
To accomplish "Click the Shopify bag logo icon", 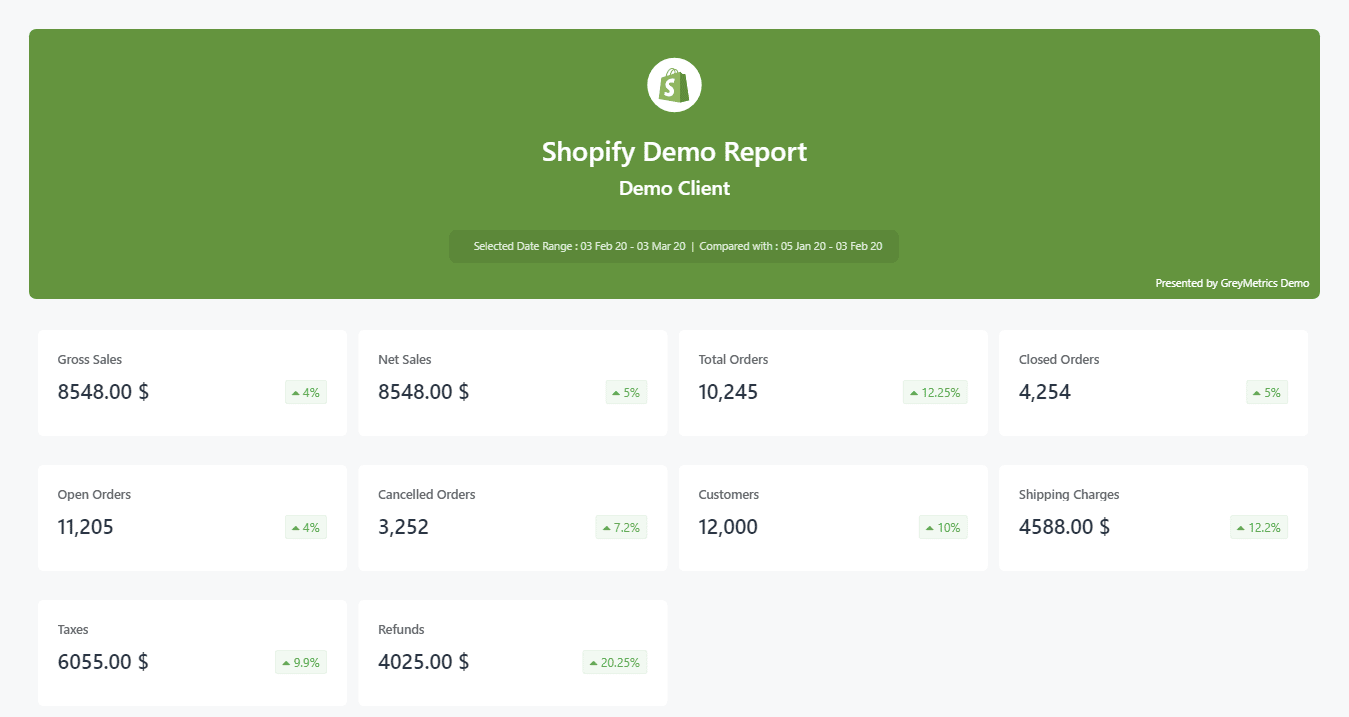I will point(674,85).
